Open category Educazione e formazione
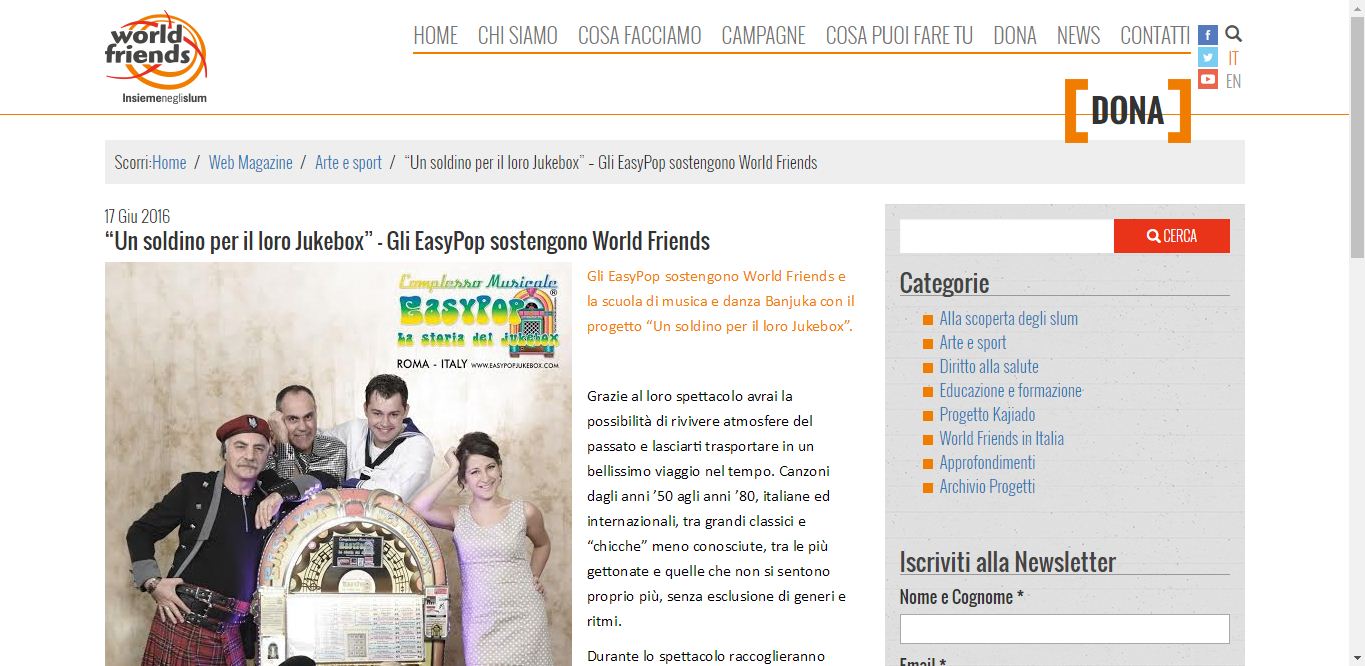The image size is (1365, 666). click(x=1010, y=391)
